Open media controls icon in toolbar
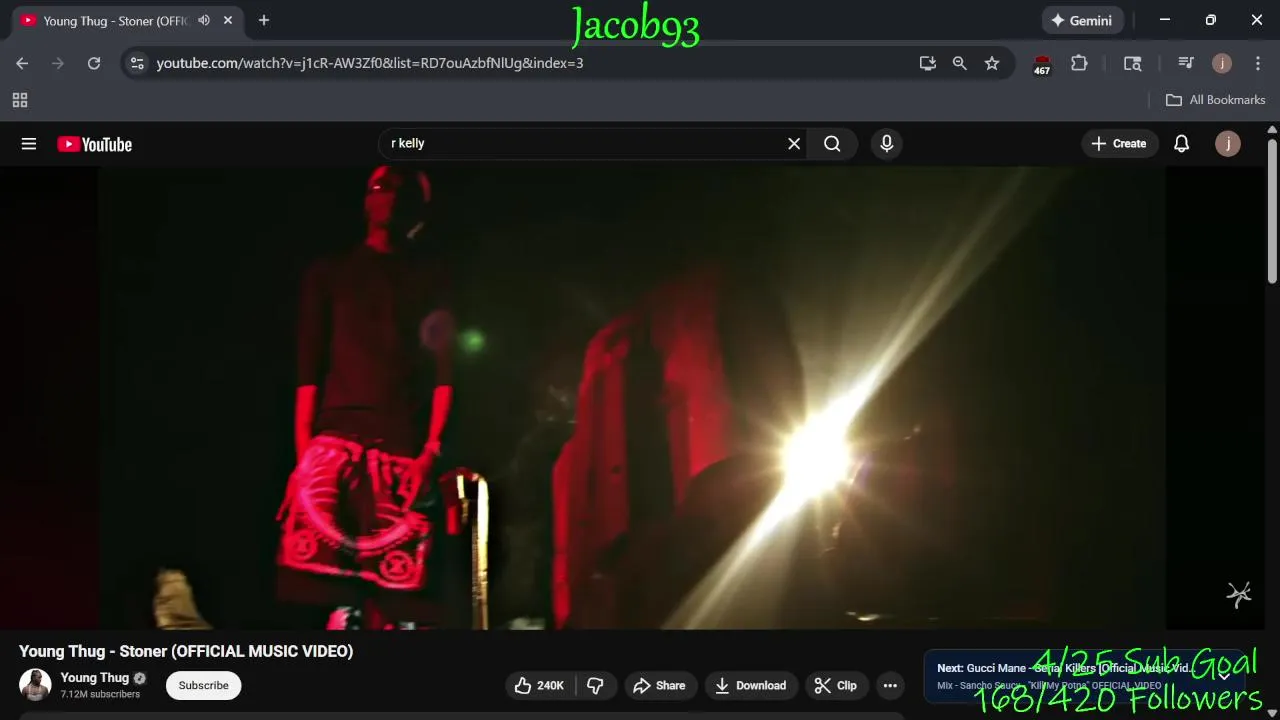The image size is (1280, 720). 1186,63
